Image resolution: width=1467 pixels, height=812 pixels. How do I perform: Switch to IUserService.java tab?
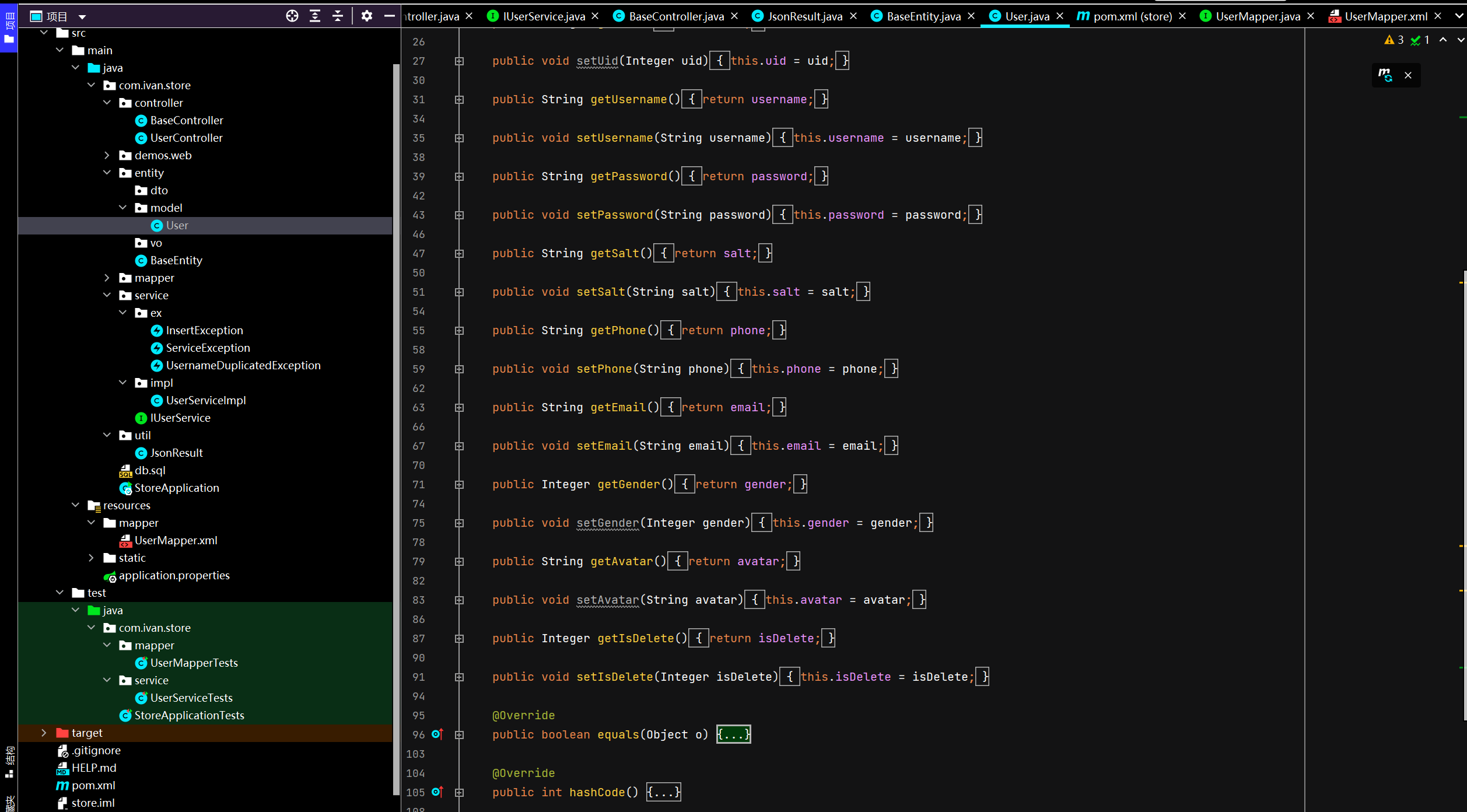pyautogui.click(x=544, y=16)
